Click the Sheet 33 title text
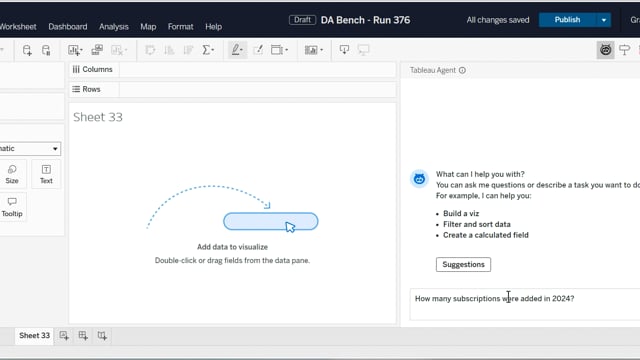Screen dimensions: 640x360 pos(98,117)
